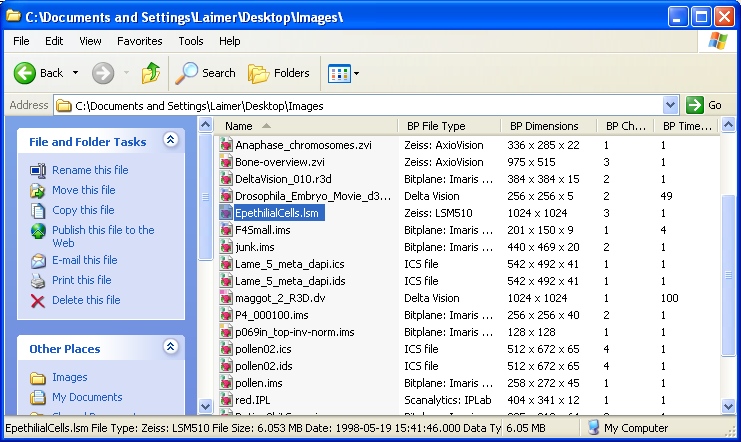Go up one folder level icon
741x442 pixels.
151,73
